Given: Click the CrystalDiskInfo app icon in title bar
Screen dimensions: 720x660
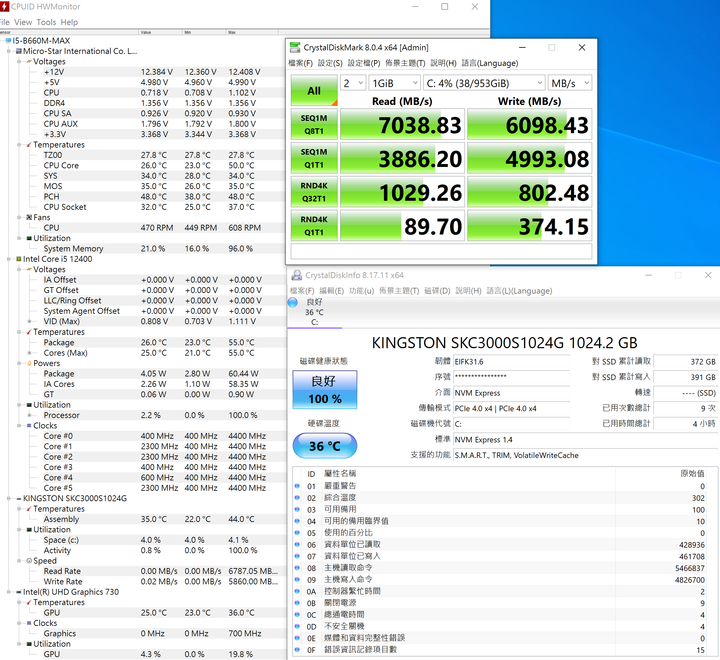Looking at the screenshot, I should point(297,275).
